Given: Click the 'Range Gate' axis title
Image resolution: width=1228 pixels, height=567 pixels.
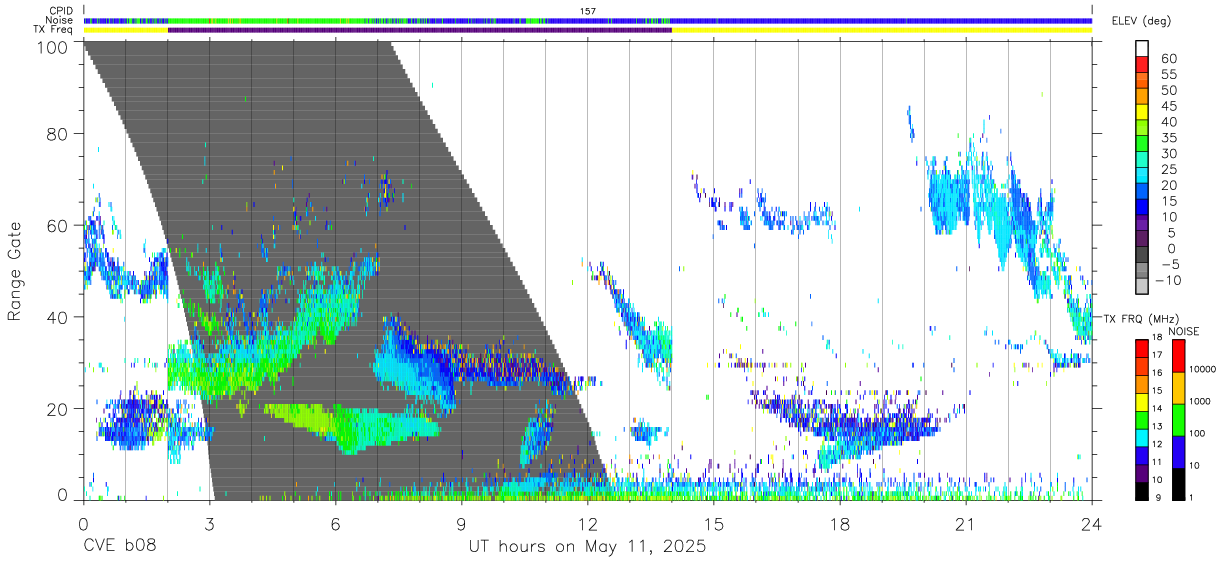Looking at the screenshot, I should point(15,271).
